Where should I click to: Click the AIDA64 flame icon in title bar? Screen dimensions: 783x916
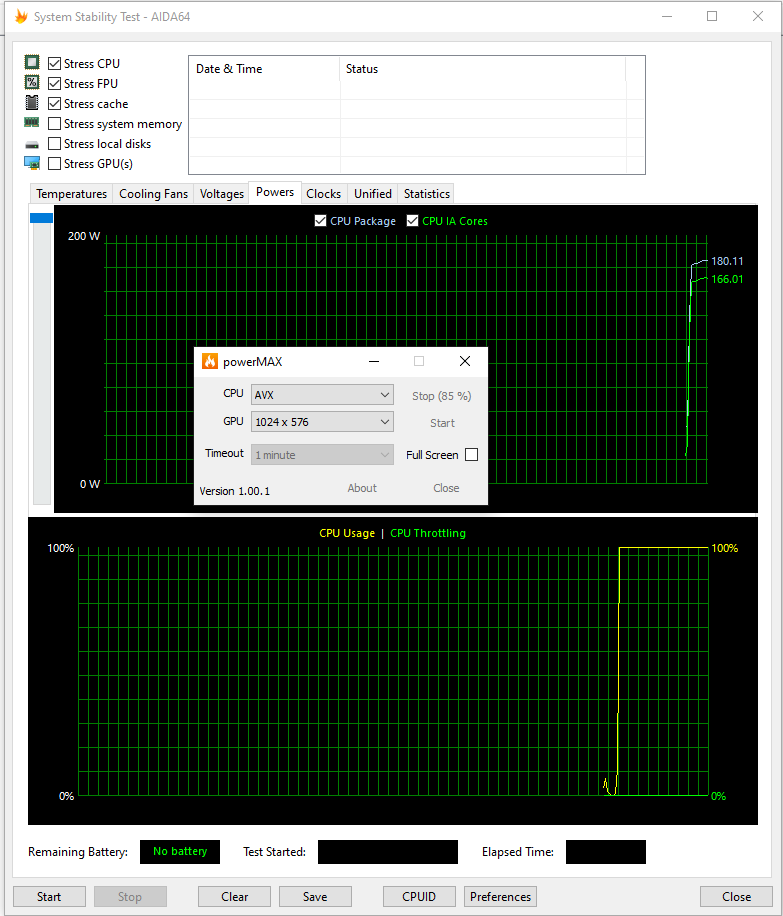coord(21,16)
